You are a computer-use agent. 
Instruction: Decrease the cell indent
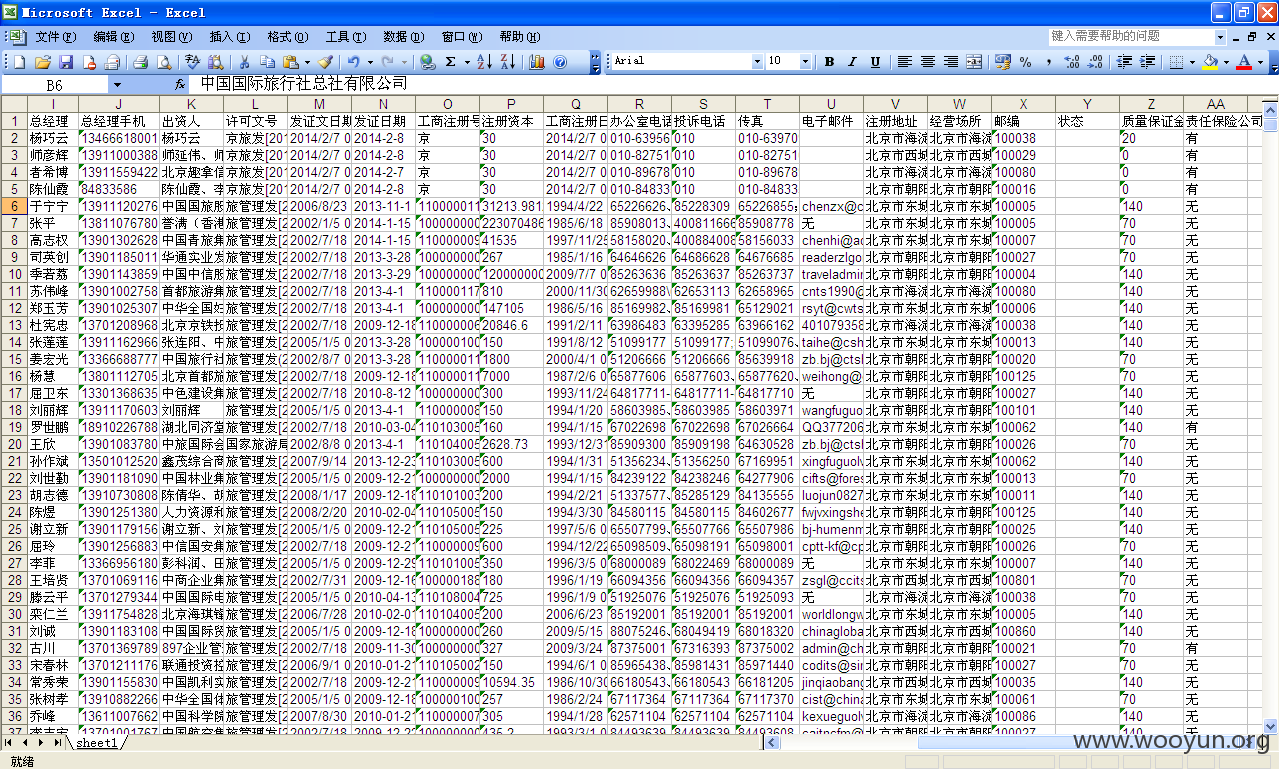click(1124, 62)
